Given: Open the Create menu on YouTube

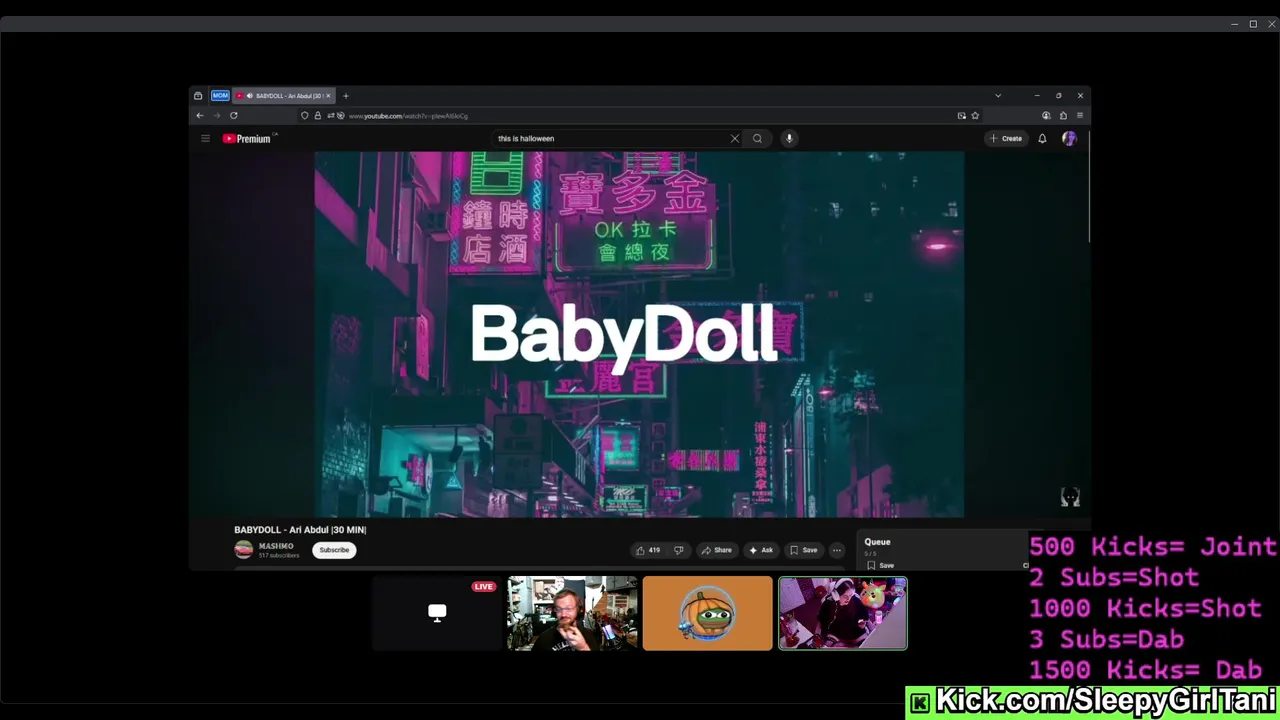Looking at the screenshot, I should click(x=1005, y=139).
